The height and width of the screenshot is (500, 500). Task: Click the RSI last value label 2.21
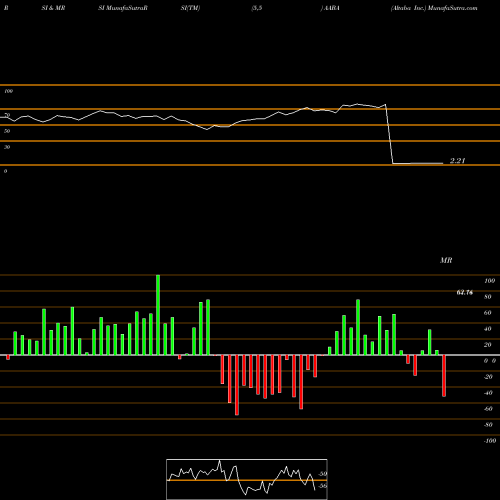pyautogui.click(x=457, y=161)
